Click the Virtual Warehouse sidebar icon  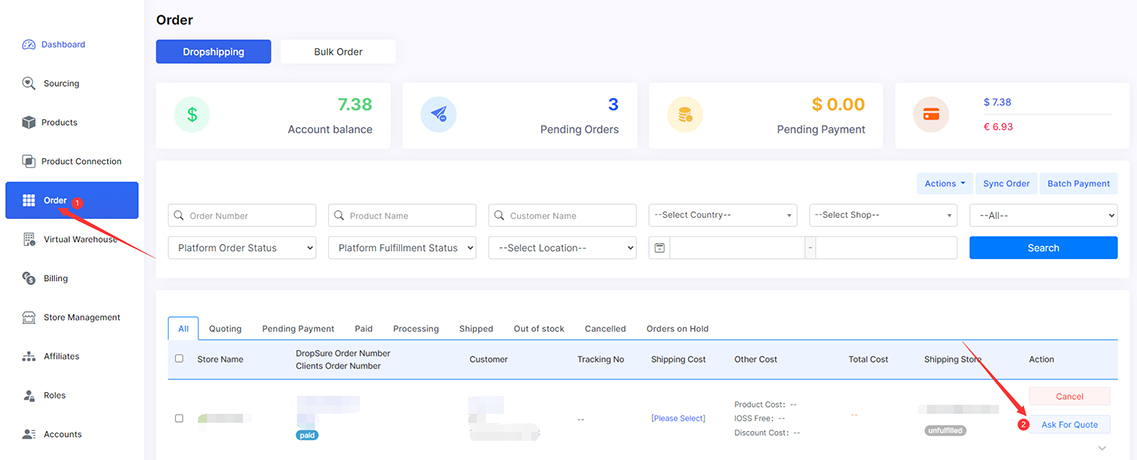(x=29, y=239)
